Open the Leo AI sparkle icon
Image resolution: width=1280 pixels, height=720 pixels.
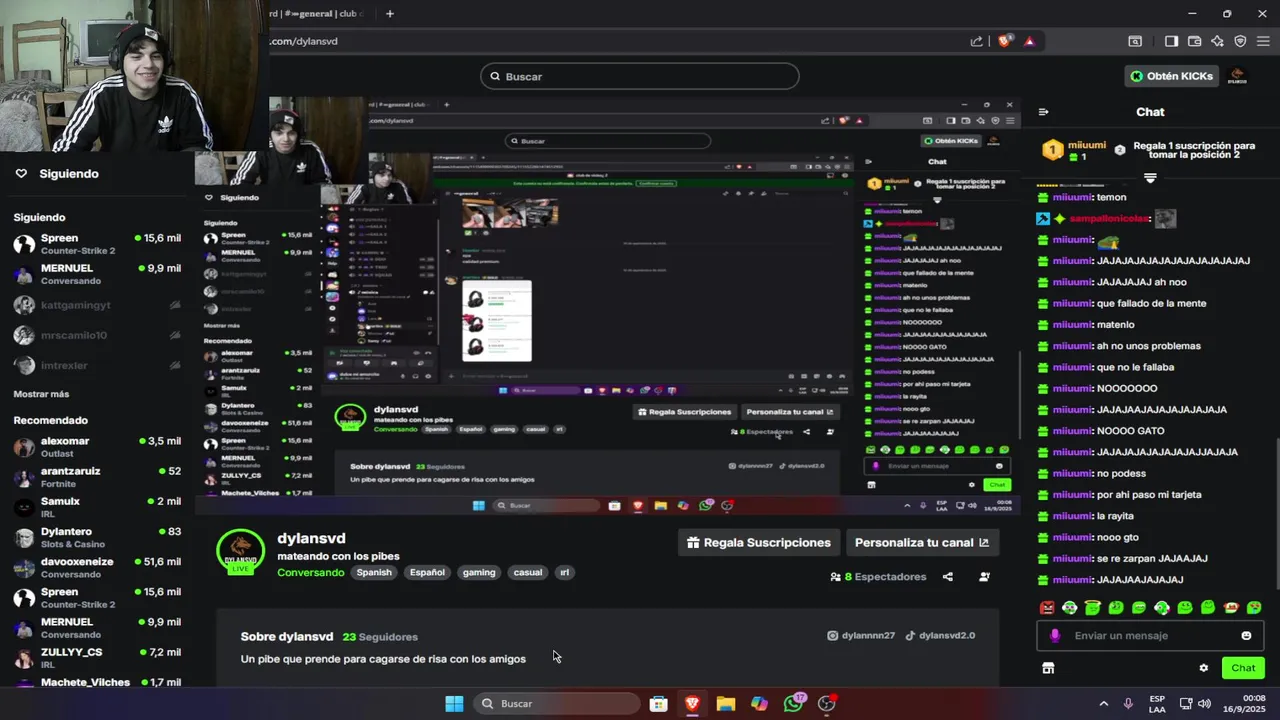coord(1217,41)
